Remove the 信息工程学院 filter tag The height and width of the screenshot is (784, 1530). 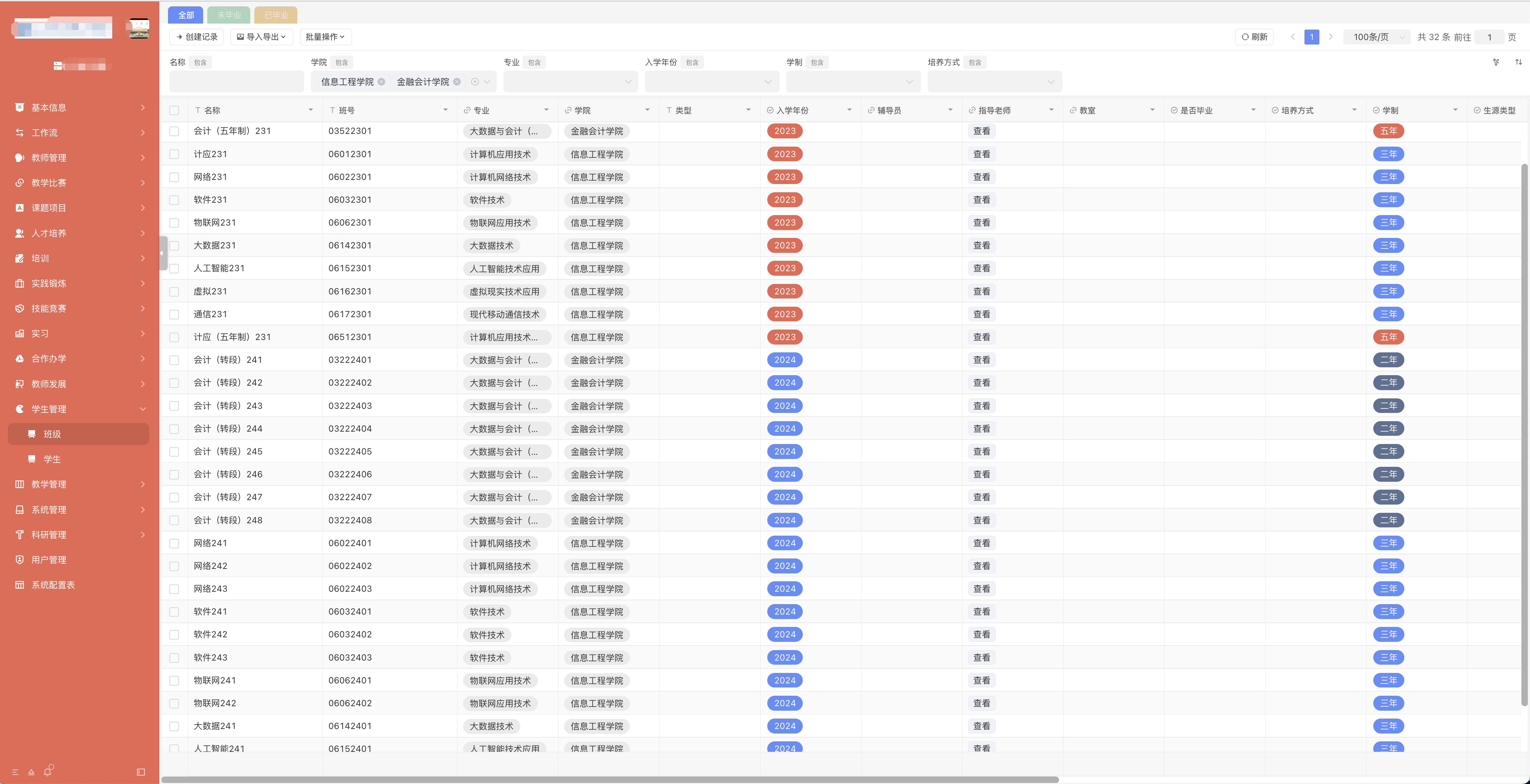click(x=381, y=82)
